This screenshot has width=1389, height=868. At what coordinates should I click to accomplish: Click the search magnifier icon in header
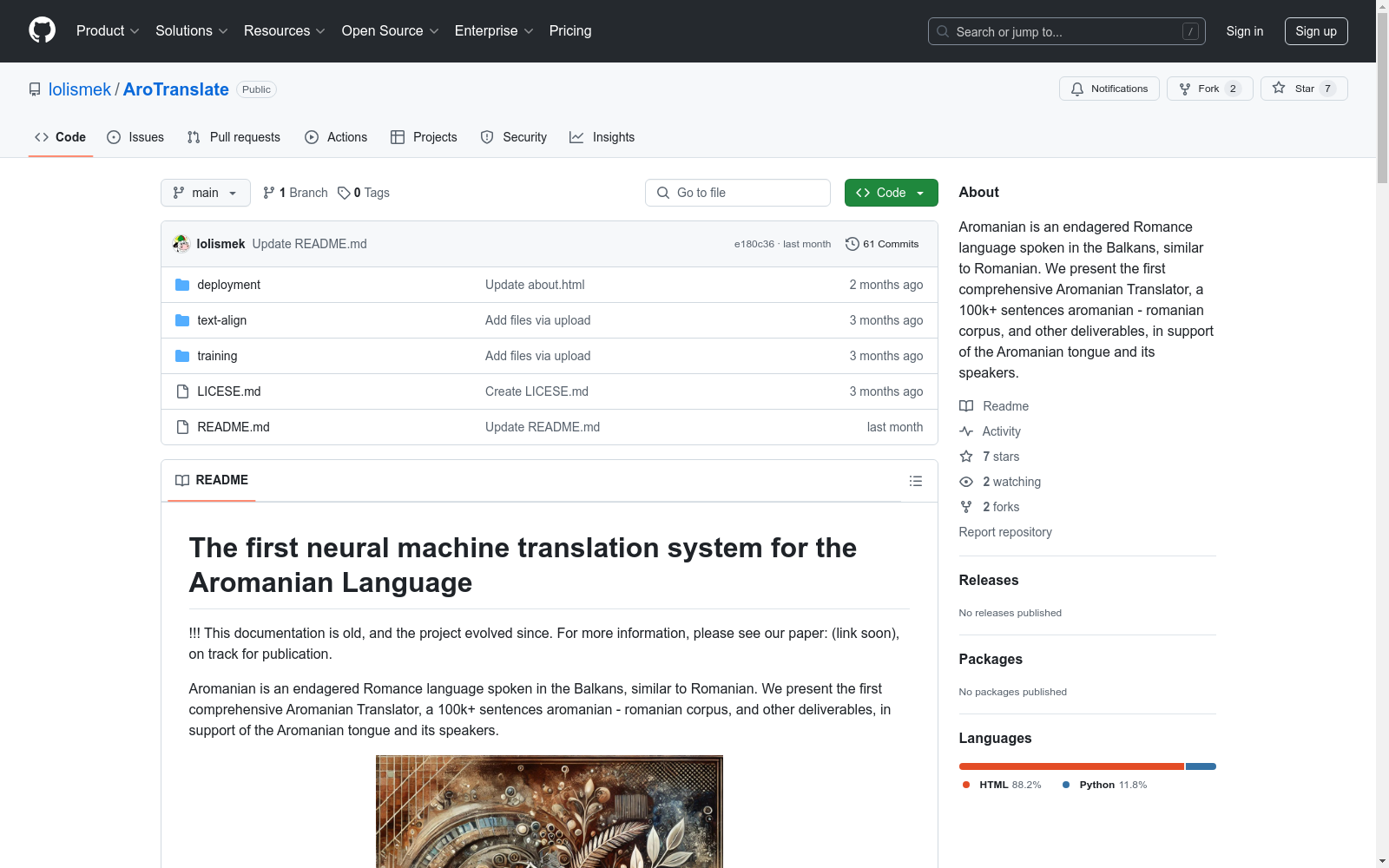[x=943, y=31]
